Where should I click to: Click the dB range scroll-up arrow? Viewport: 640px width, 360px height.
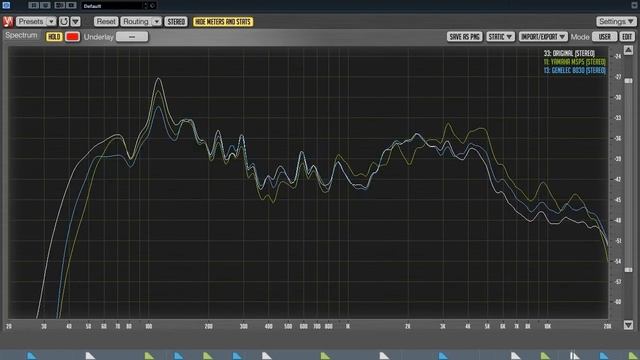(629, 50)
